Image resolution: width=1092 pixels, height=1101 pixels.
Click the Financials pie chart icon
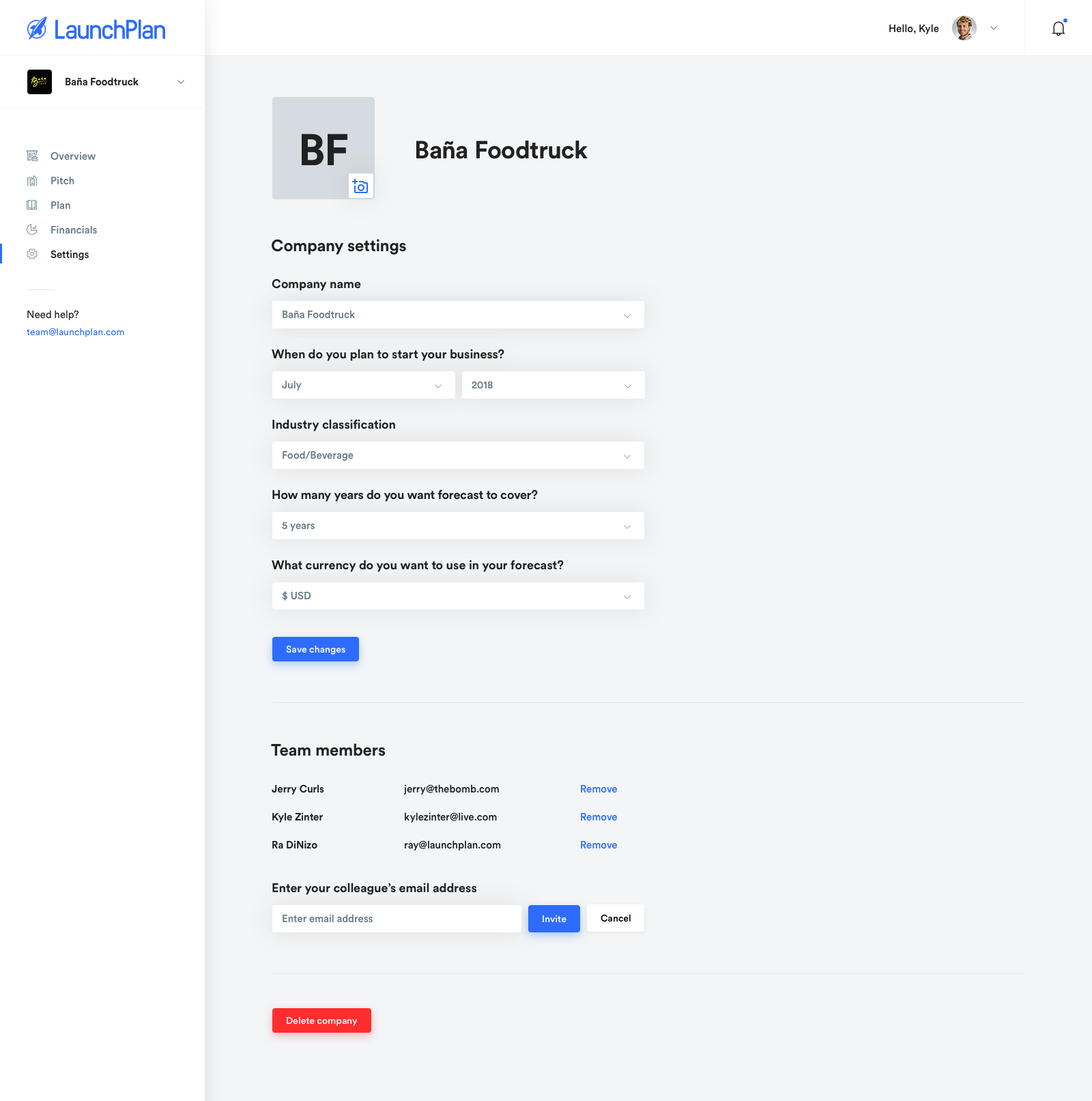[32, 230]
